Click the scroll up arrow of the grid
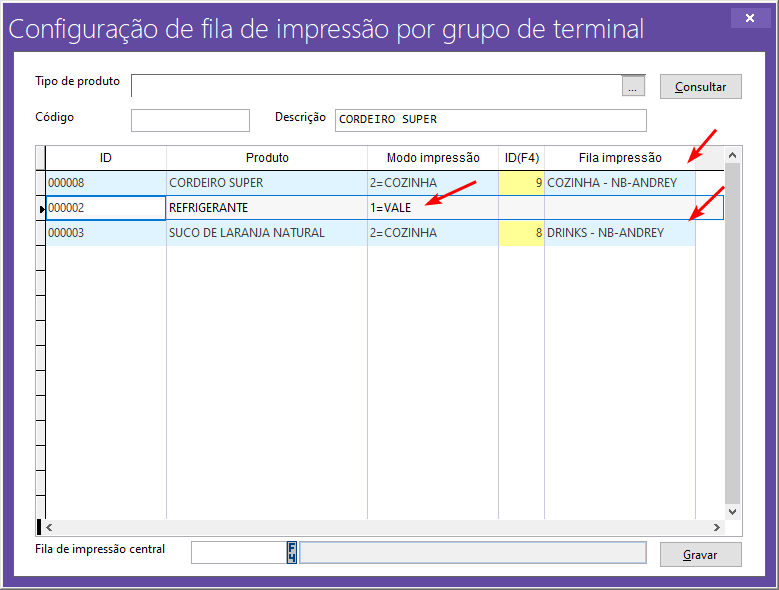 click(732, 156)
